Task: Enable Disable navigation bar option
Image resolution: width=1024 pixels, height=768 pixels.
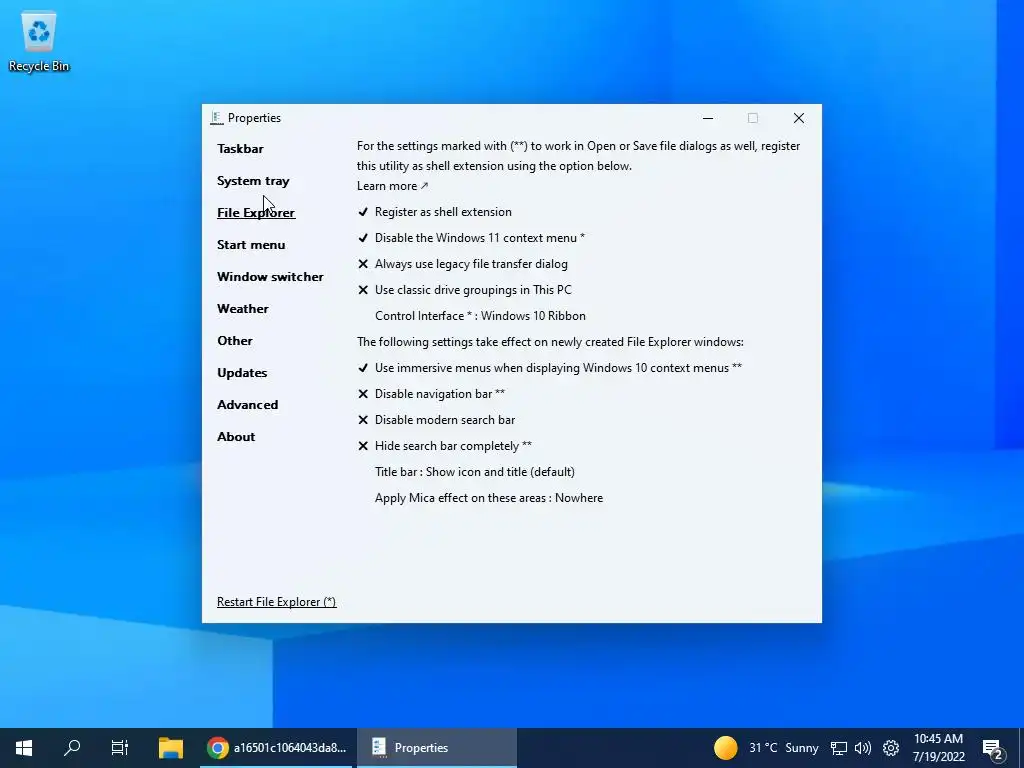Action: 431,394
